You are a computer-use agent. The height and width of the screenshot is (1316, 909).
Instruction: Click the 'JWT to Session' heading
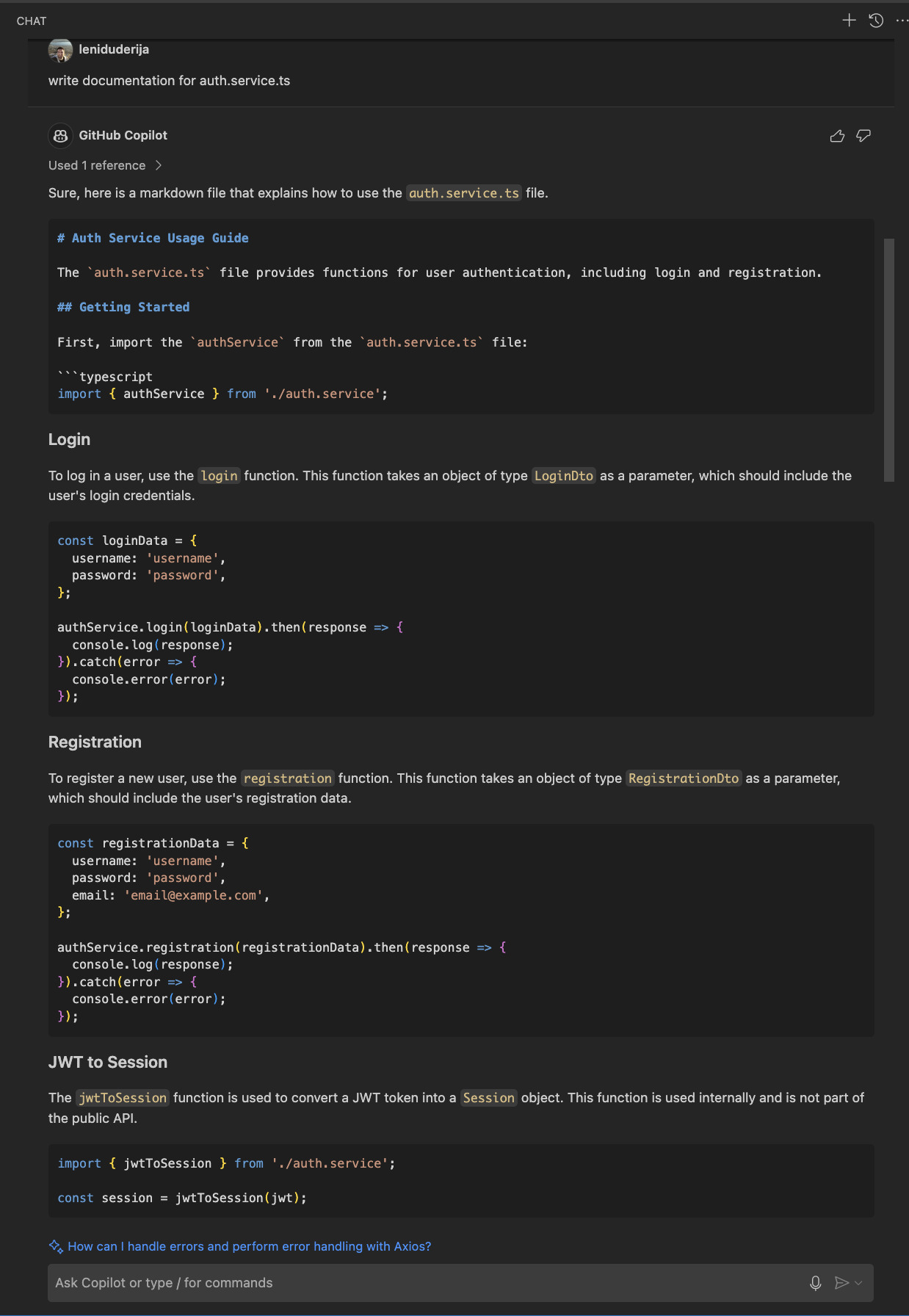[x=108, y=1062]
